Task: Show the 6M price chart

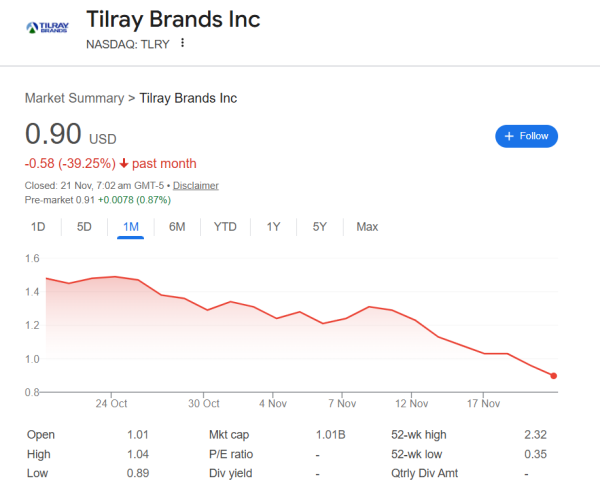Action: click(177, 227)
